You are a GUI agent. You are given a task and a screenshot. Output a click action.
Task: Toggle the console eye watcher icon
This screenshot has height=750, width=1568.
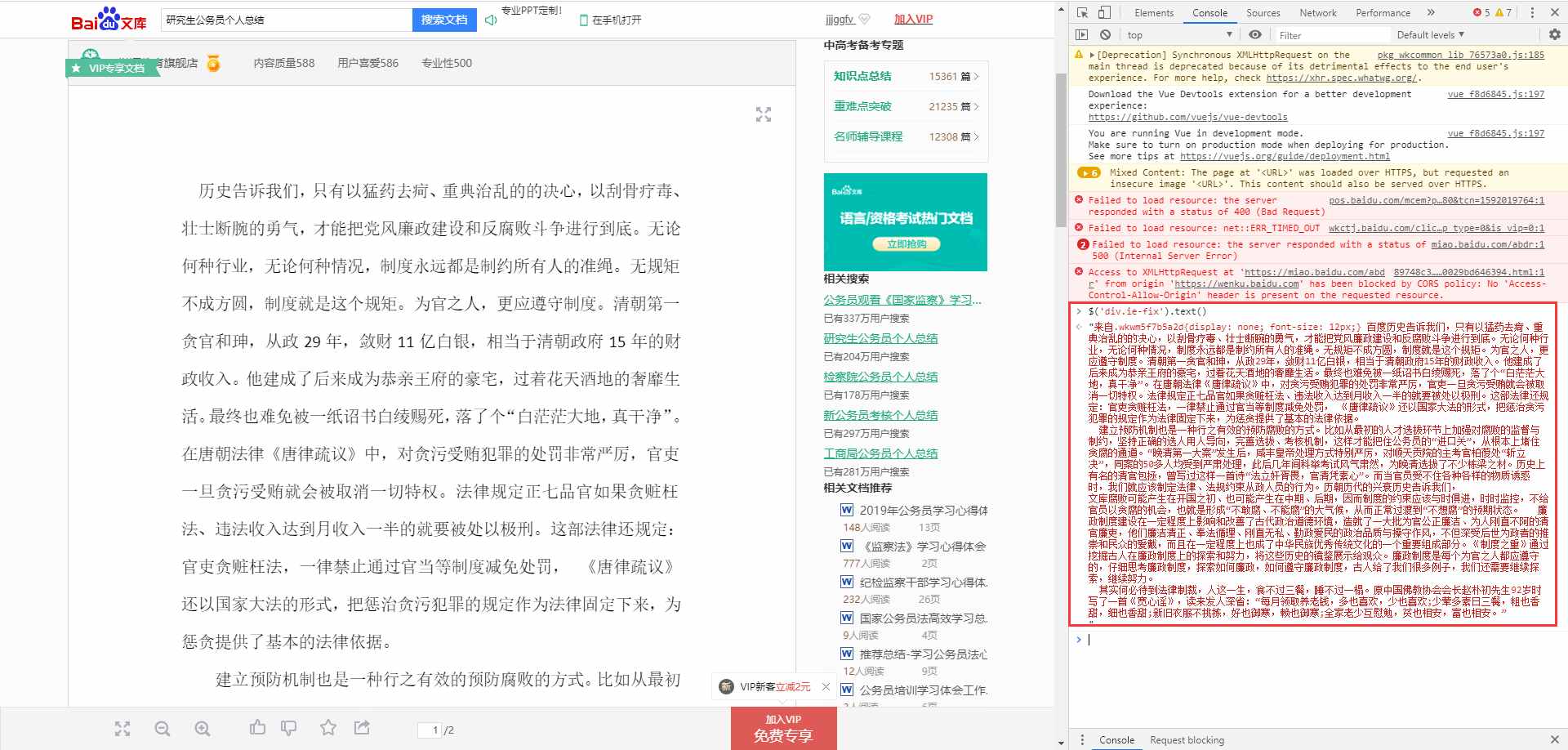(1255, 34)
